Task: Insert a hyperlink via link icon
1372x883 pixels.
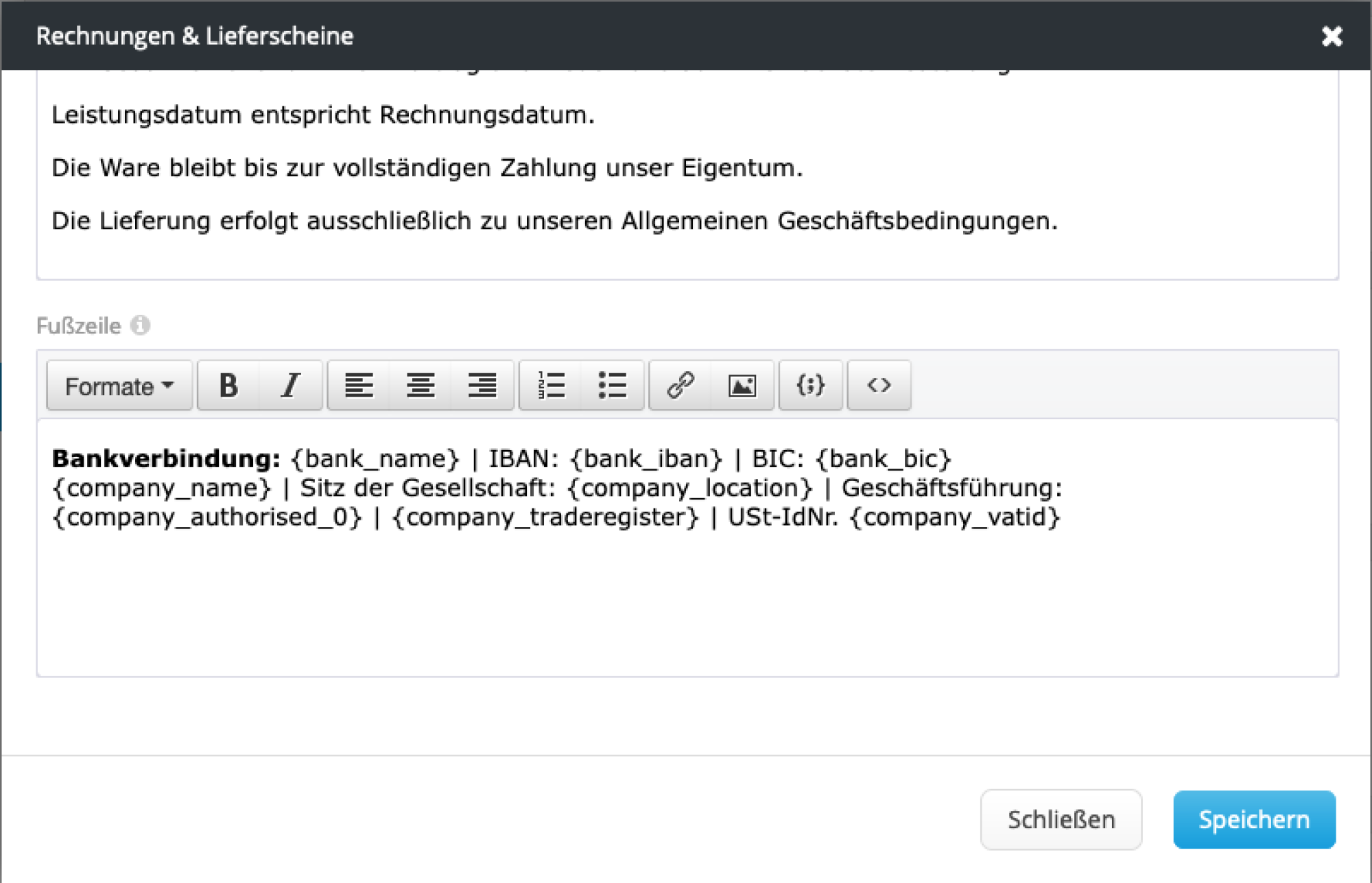Action: [681, 386]
